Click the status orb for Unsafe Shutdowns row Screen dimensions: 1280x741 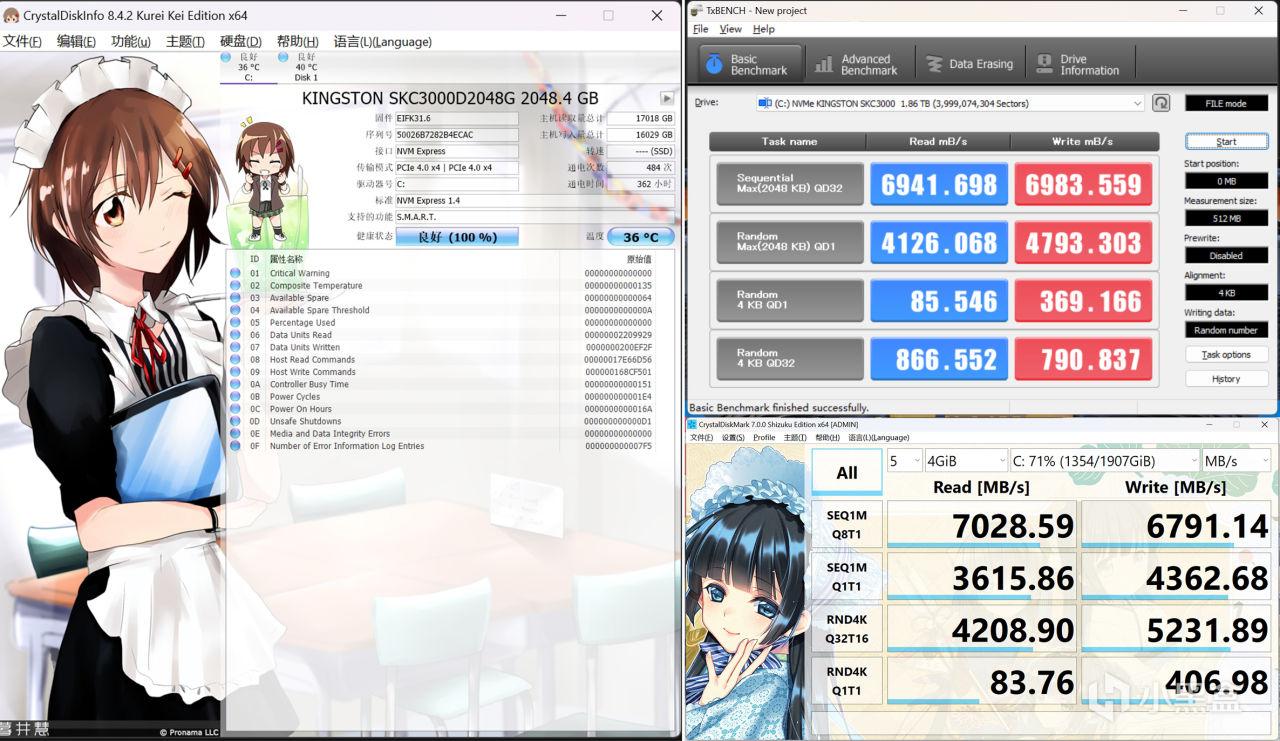[235, 421]
